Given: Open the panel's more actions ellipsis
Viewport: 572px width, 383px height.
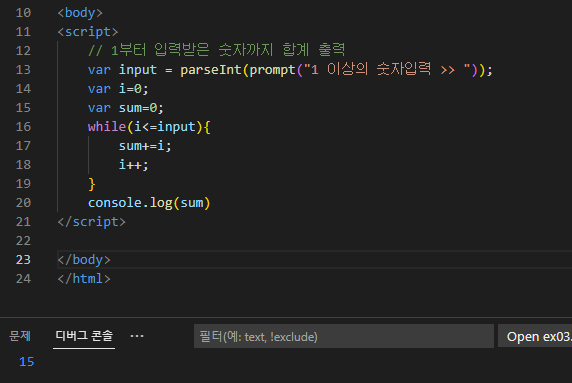Looking at the screenshot, I should 137,336.
